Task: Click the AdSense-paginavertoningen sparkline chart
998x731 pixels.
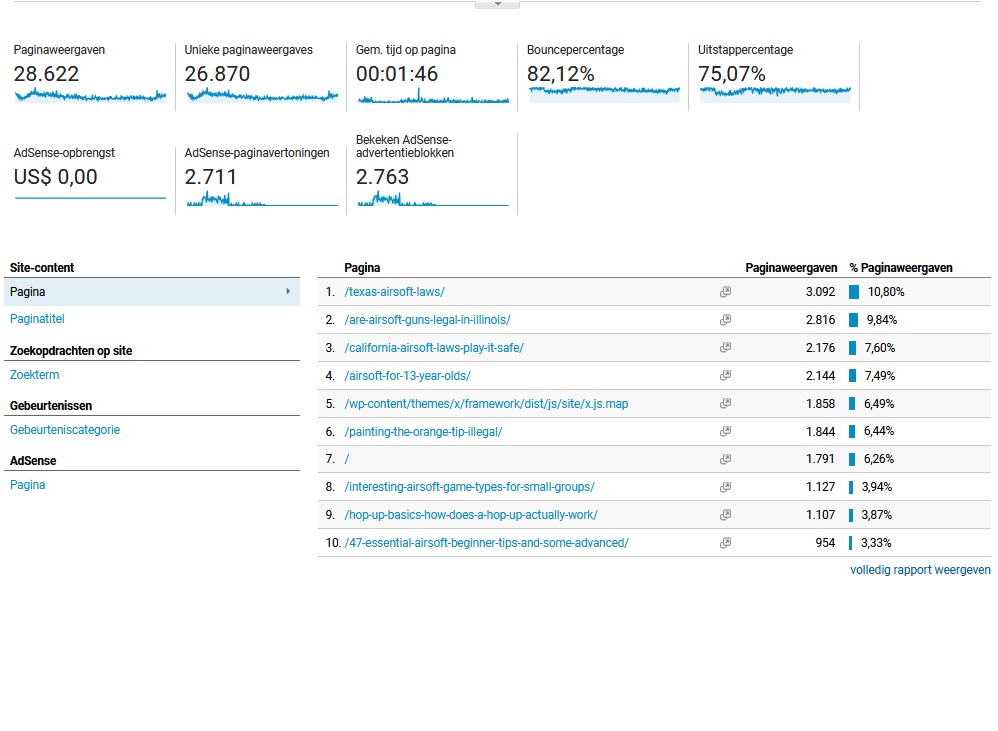Action: [x=262, y=199]
